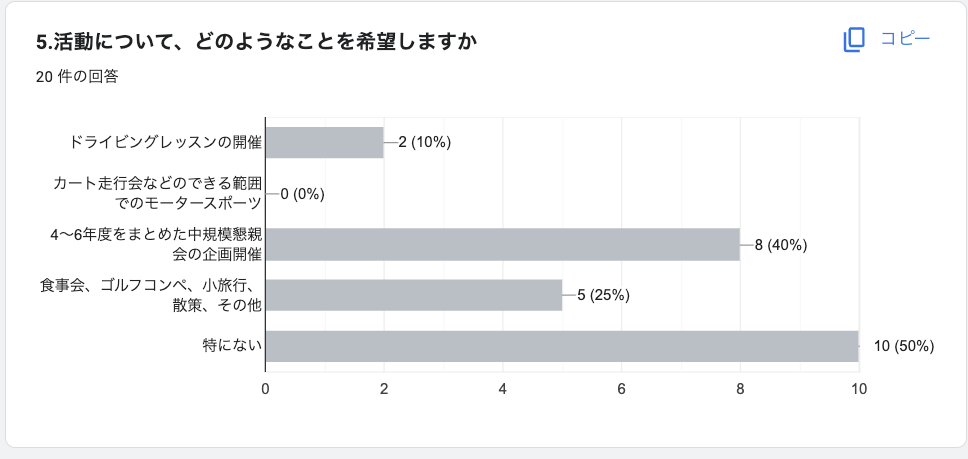
Task: Click the 20 件の回答 response count
Action: coord(76,76)
